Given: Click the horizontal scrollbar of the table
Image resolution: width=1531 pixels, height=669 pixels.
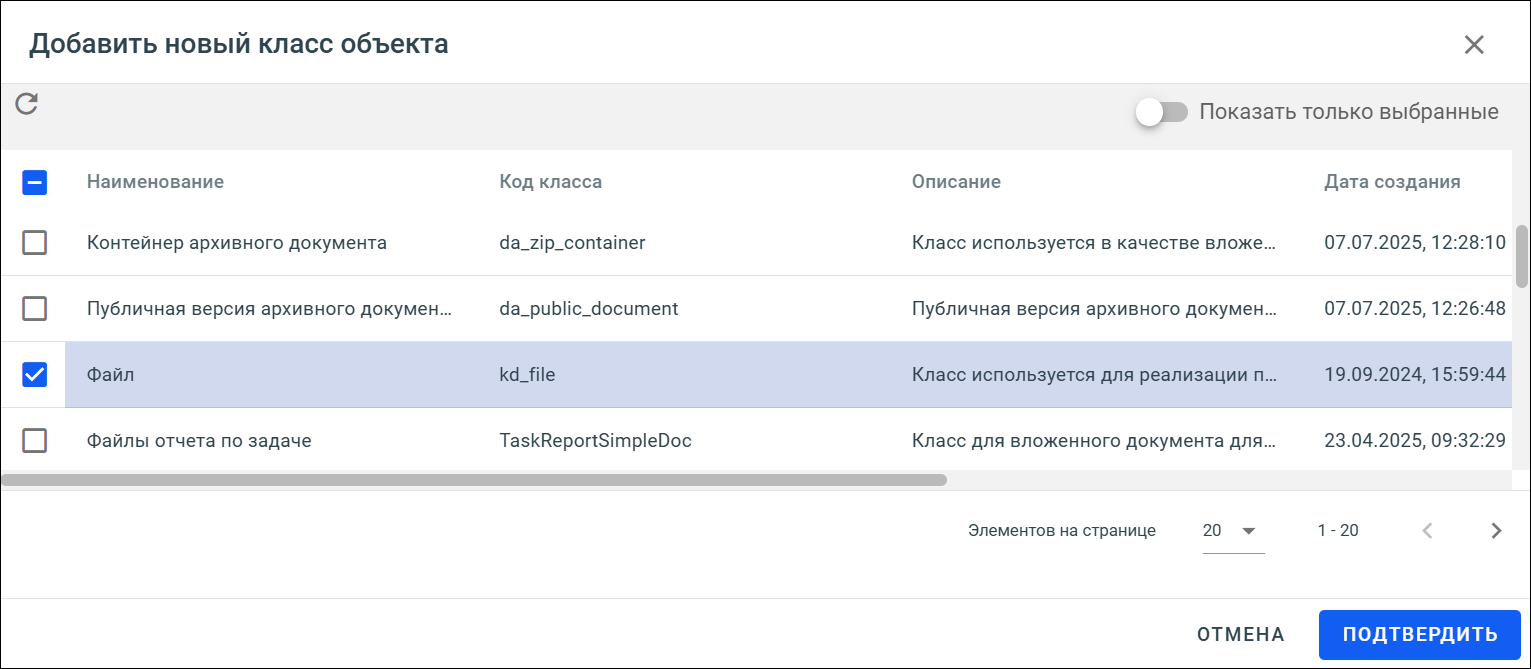Looking at the screenshot, I should pos(474,480).
